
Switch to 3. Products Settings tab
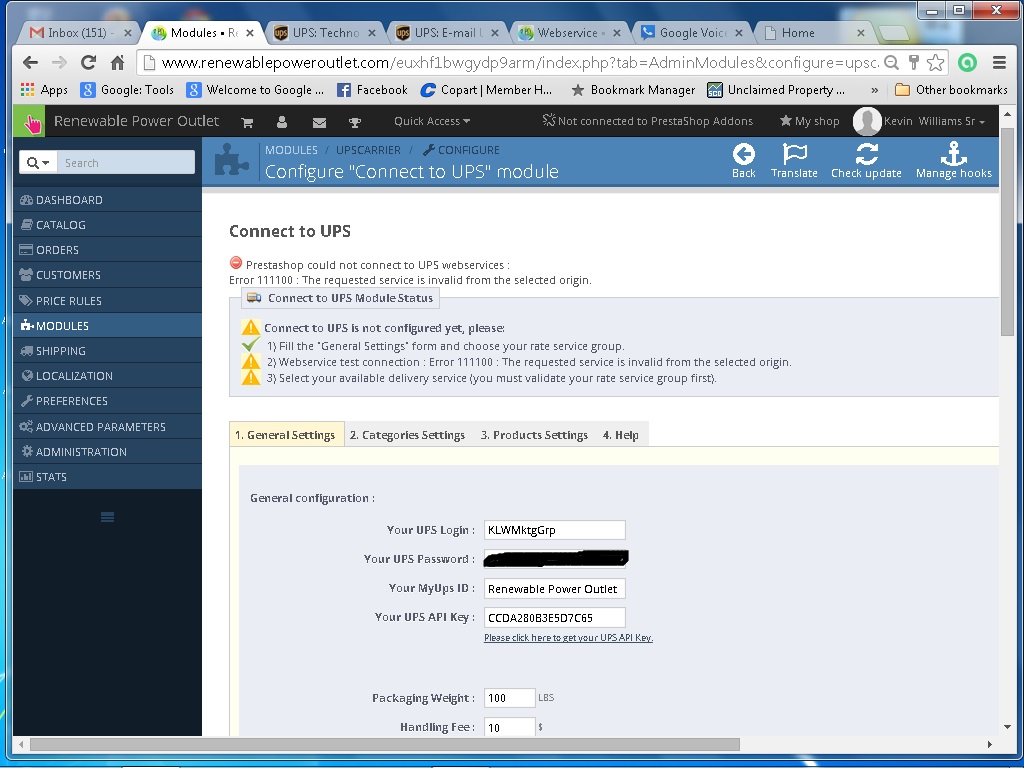[x=534, y=435]
